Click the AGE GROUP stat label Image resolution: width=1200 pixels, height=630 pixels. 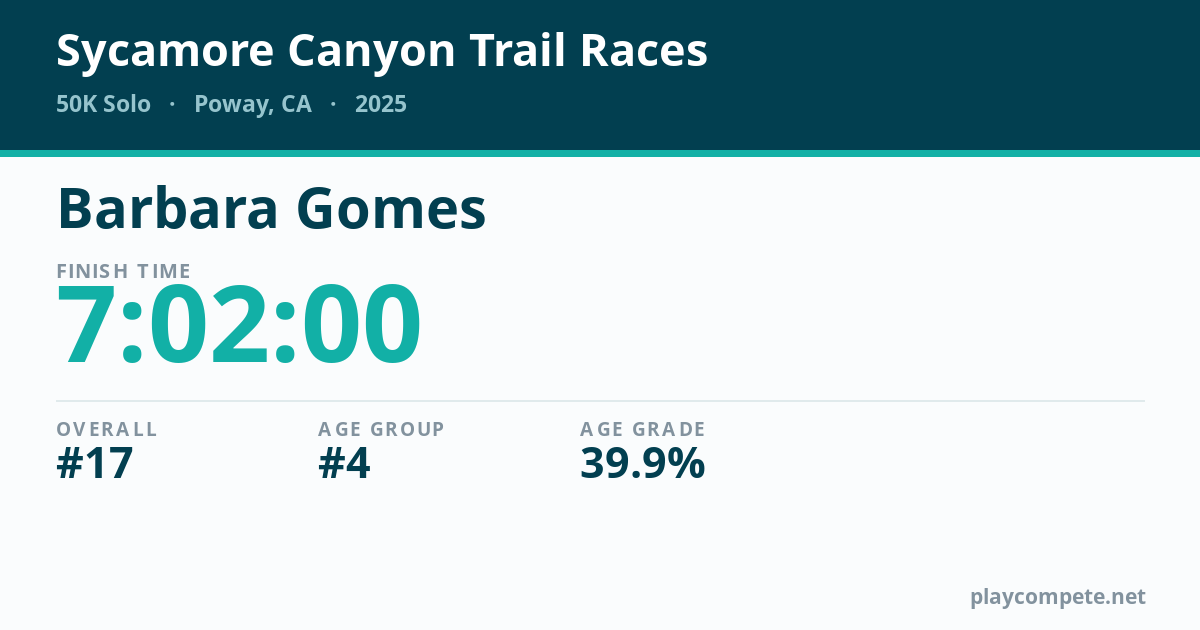381,429
